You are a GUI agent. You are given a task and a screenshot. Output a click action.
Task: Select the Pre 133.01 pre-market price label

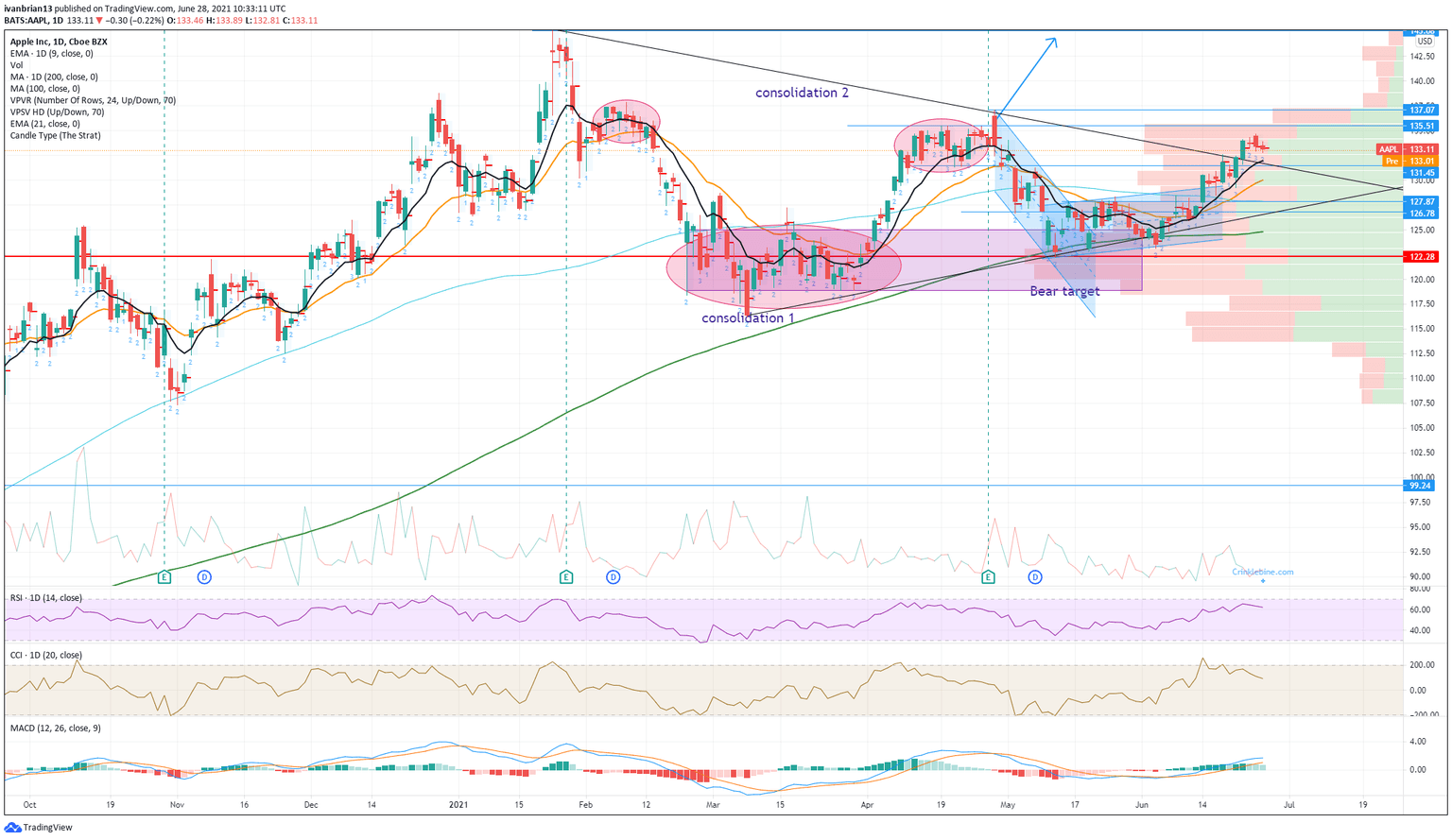[x=1410, y=161]
